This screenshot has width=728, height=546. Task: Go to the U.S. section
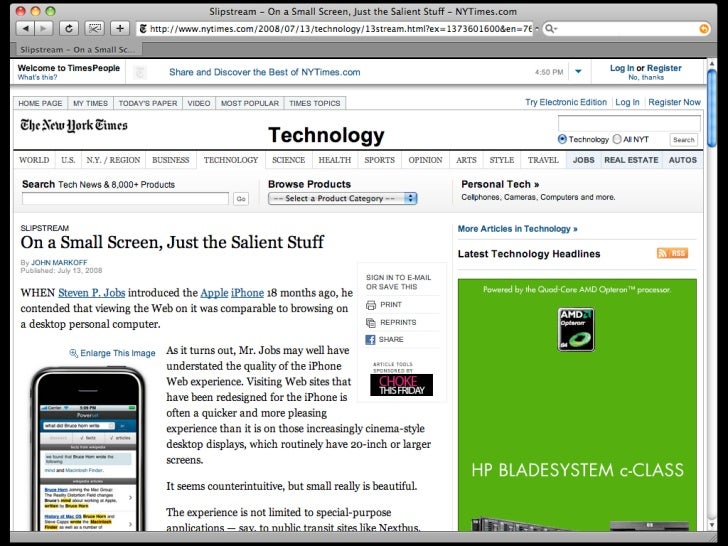(68, 160)
